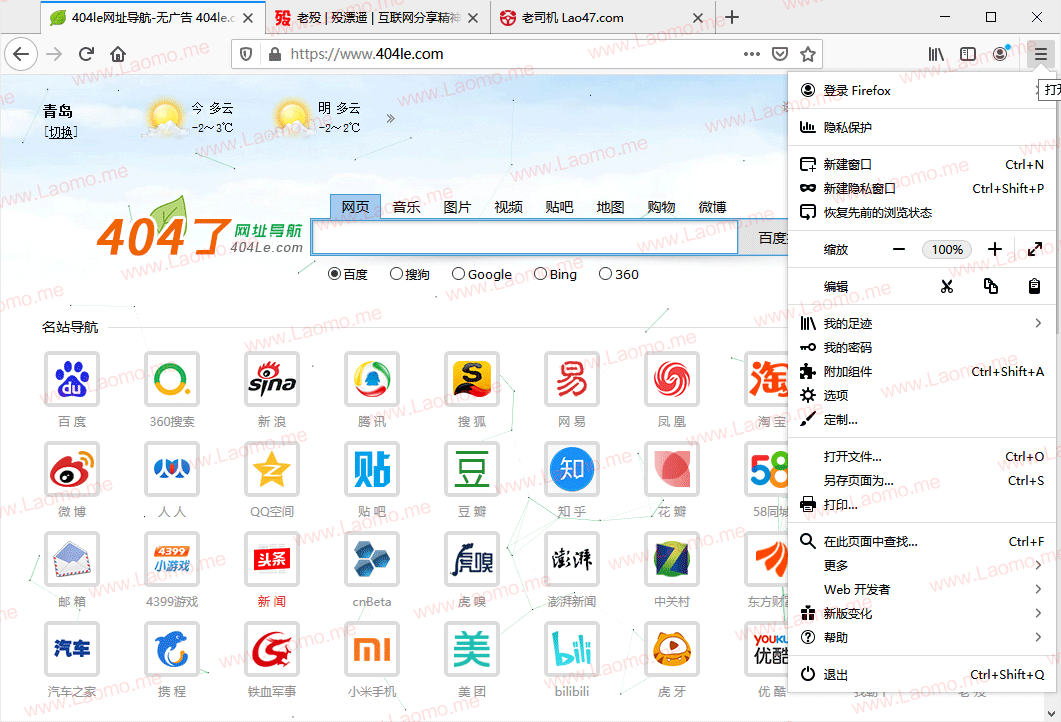Click the reload page icon
This screenshot has width=1061, height=722.
[x=86, y=54]
